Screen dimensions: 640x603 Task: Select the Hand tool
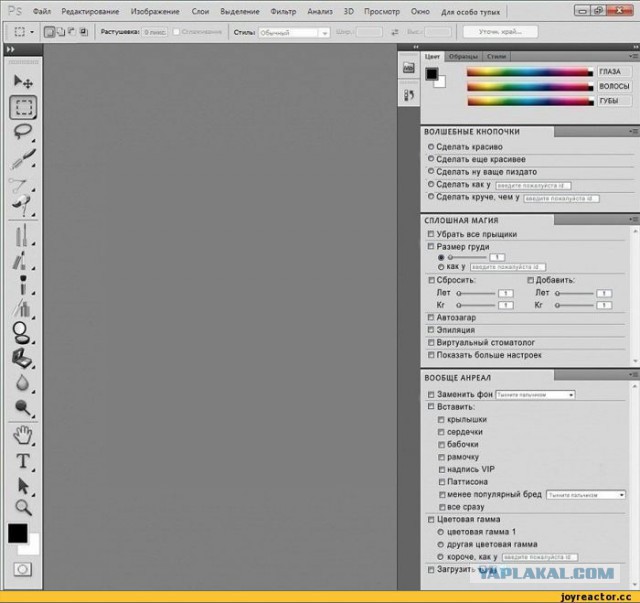coord(22,435)
